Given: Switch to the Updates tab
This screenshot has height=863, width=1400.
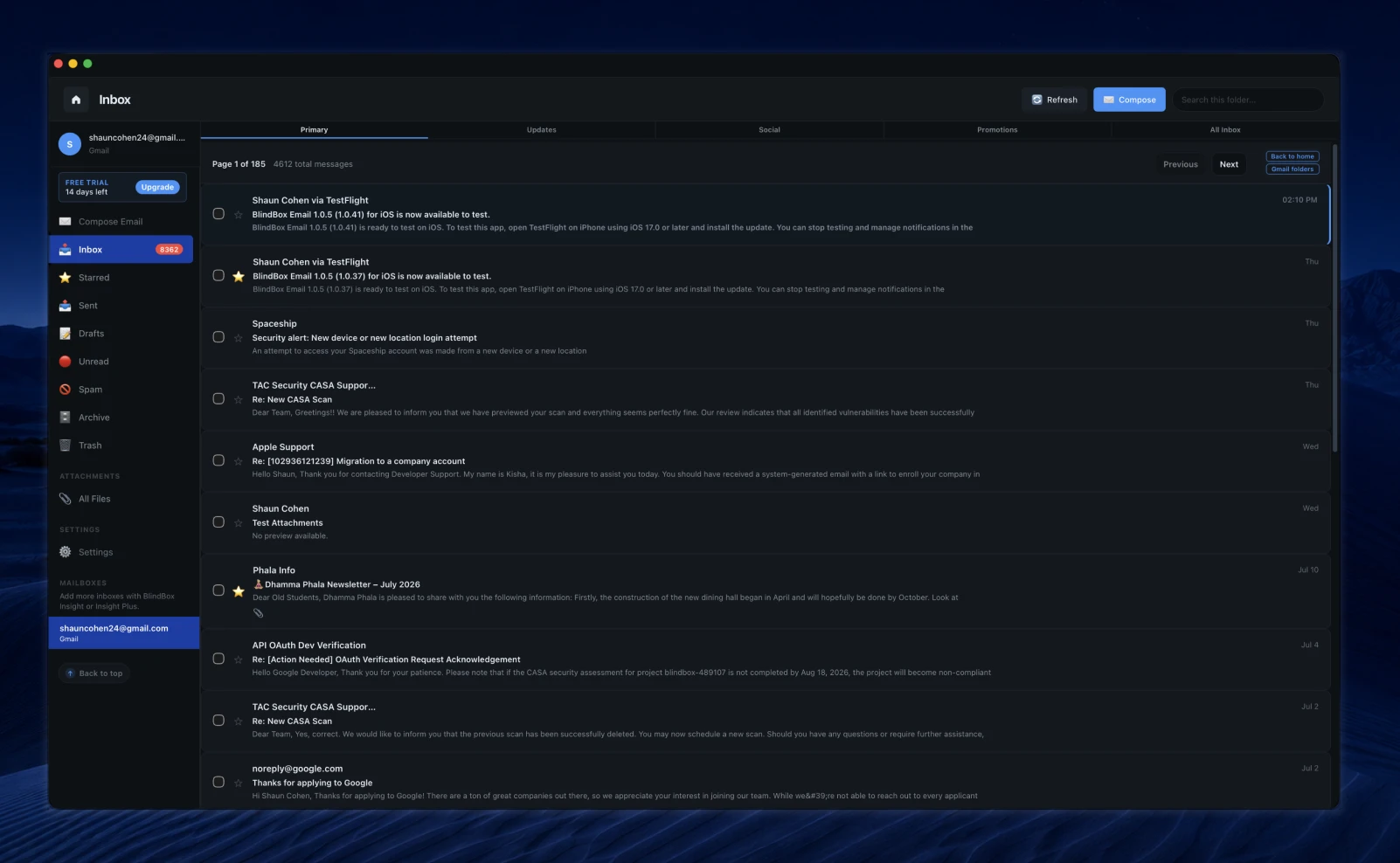Looking at the screenshot, I should coord(542,129).
